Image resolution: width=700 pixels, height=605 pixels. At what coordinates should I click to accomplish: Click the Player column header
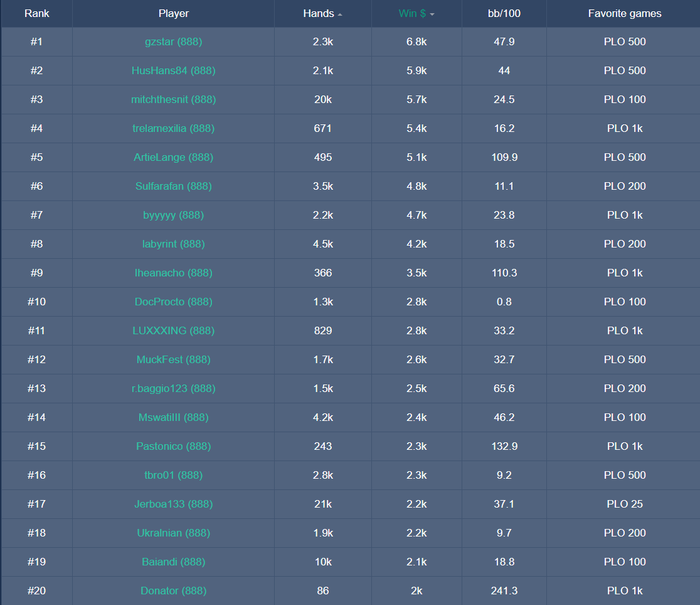coord(173,14)
